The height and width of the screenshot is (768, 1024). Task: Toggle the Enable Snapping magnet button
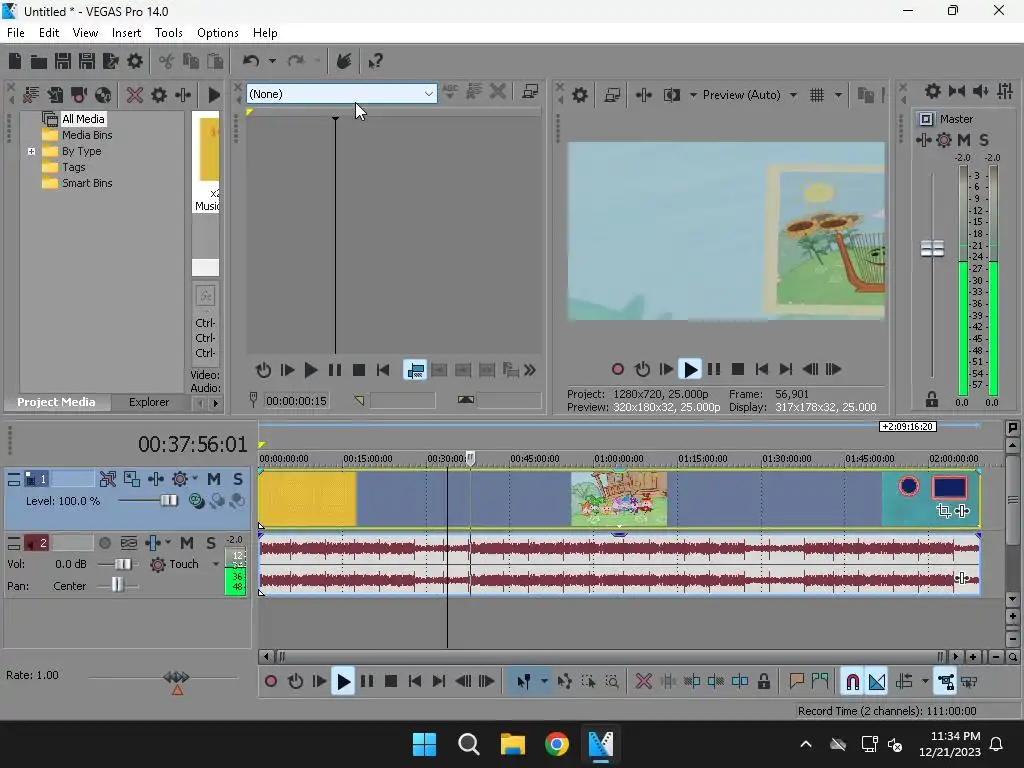pyautogui.click(x=852, y=681)
